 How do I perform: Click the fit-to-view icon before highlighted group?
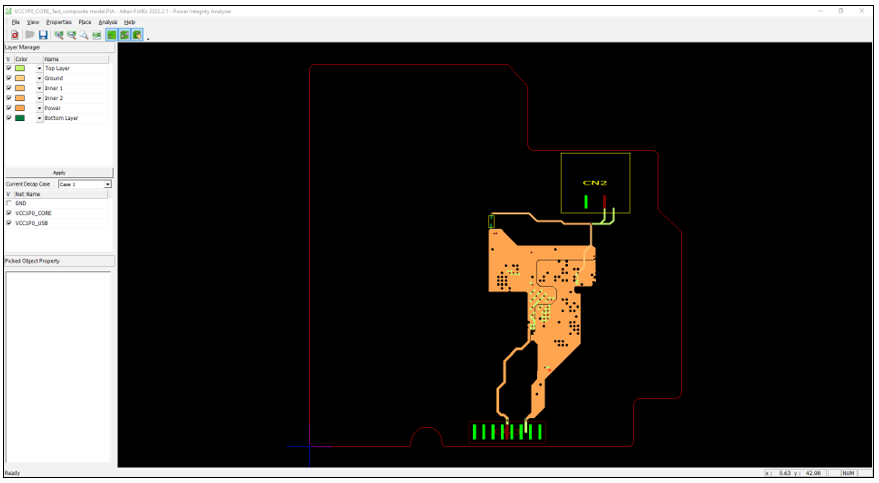pyautogui.click(x=97, y=35)
